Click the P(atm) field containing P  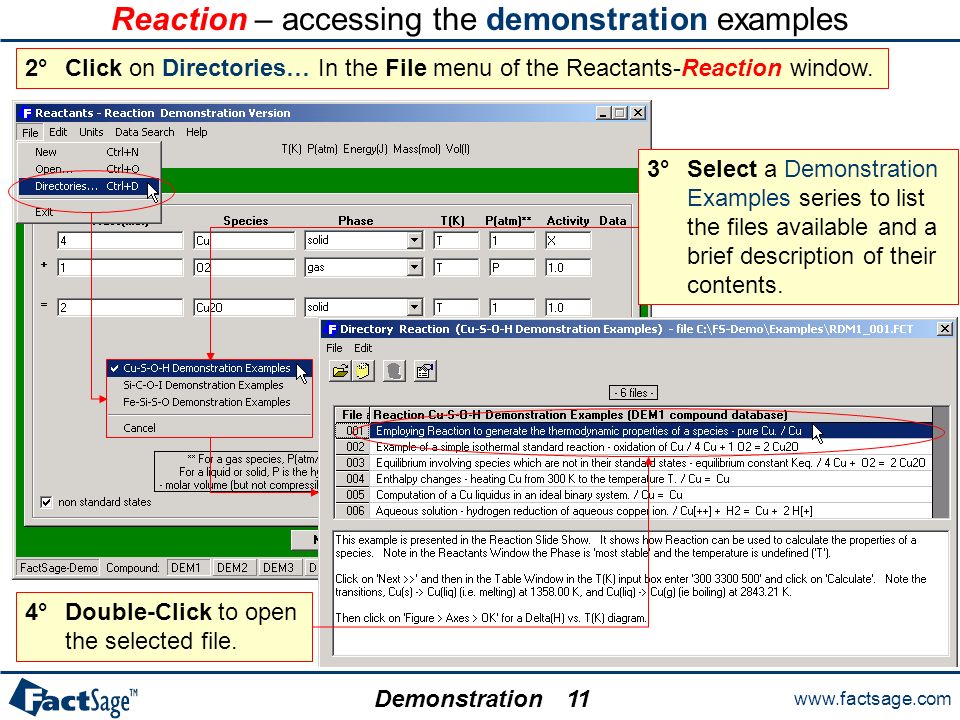point(512,268)
